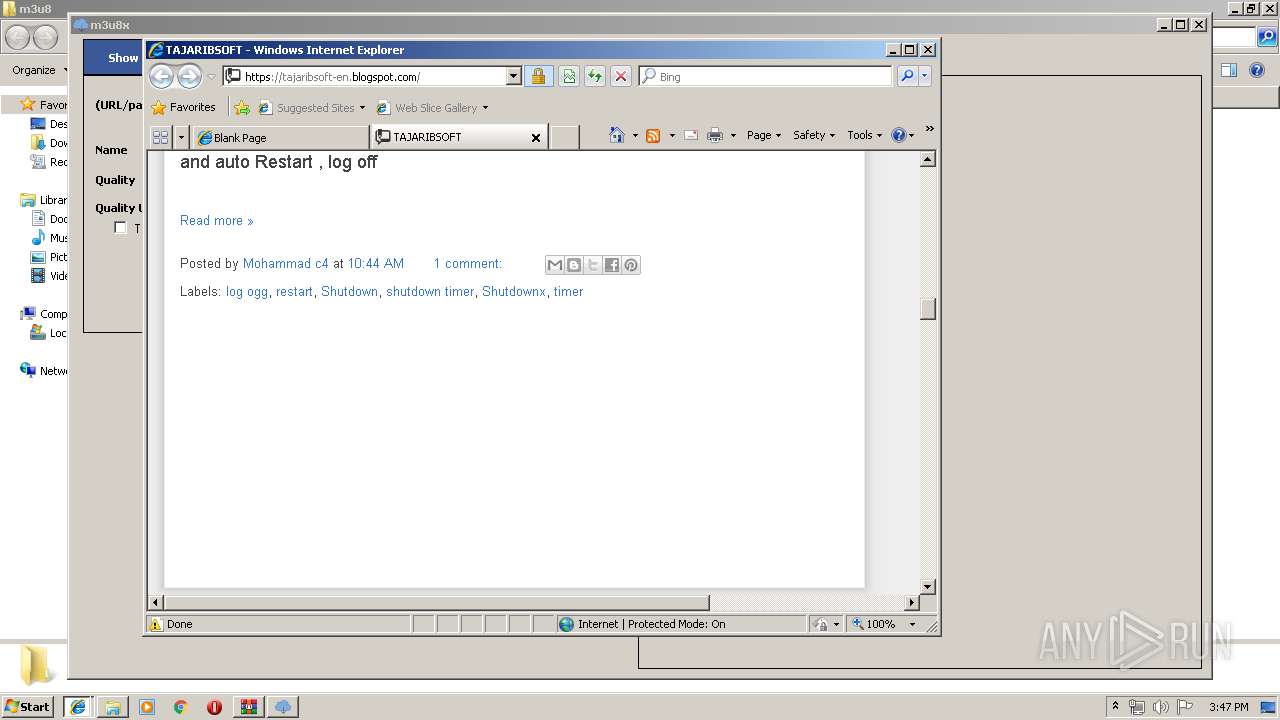
Task: Click the clock showing 3:47 PM
Action: (1228, 707)
